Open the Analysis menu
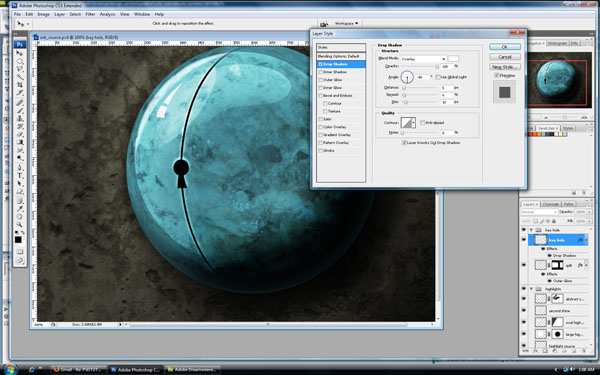The image size is (600, 375). click(x=108, y=14)
